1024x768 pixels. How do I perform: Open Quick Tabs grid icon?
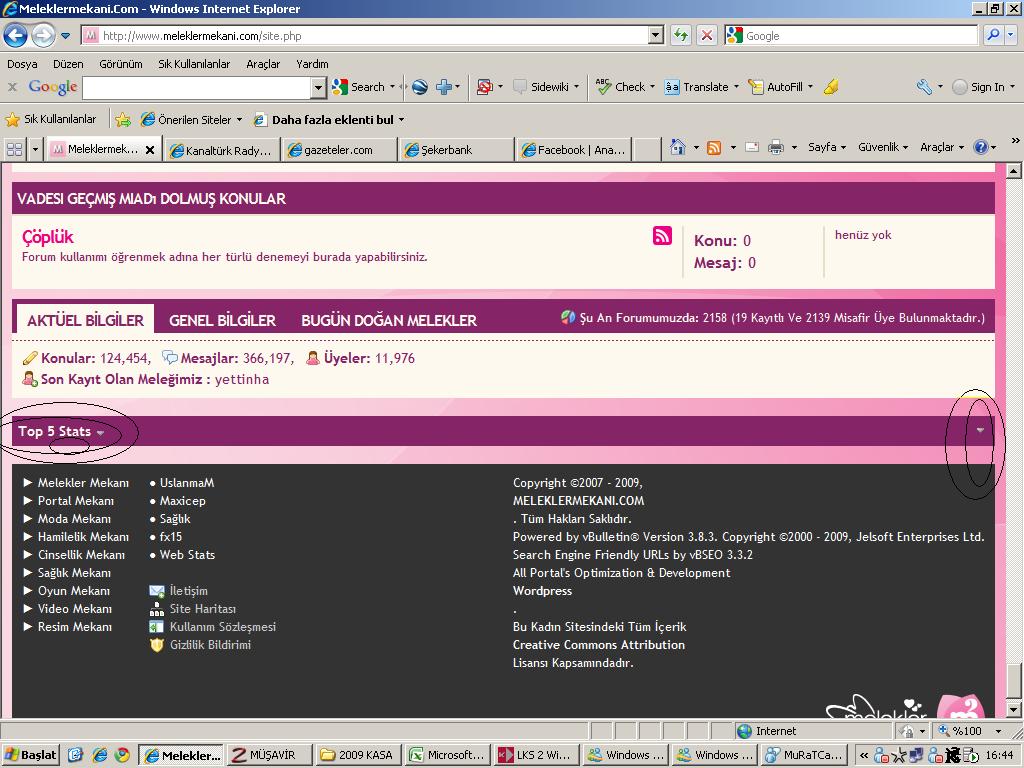15,150
